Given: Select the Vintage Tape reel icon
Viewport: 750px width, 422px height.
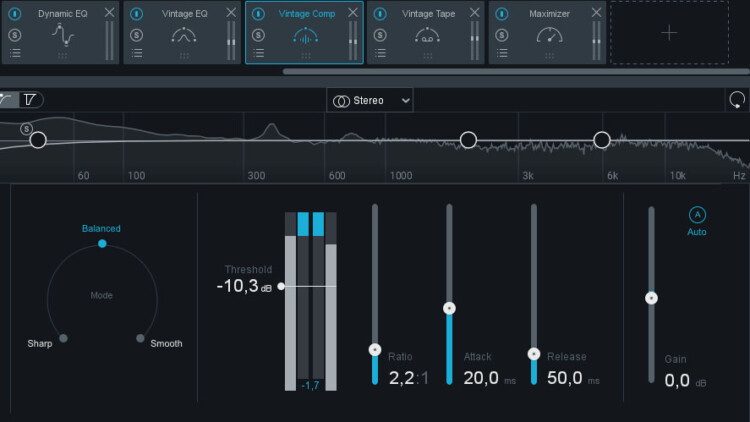Looking at the screenshot, I should pyautogui.click(x=428, y=35).
